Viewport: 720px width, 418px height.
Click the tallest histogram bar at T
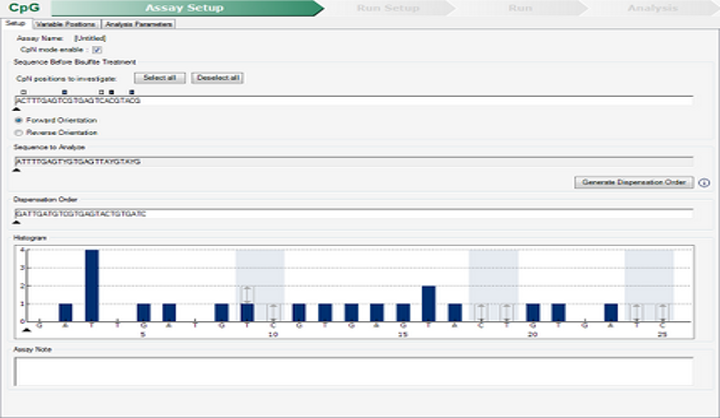click(x=92, y=285)
